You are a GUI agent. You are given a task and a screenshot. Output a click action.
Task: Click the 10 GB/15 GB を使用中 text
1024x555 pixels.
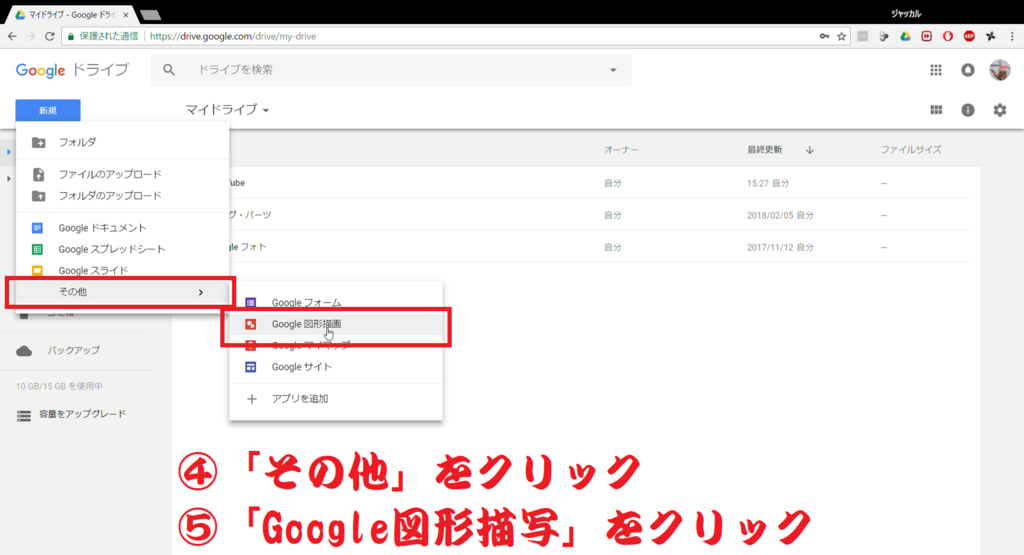(x=59, y=387)
